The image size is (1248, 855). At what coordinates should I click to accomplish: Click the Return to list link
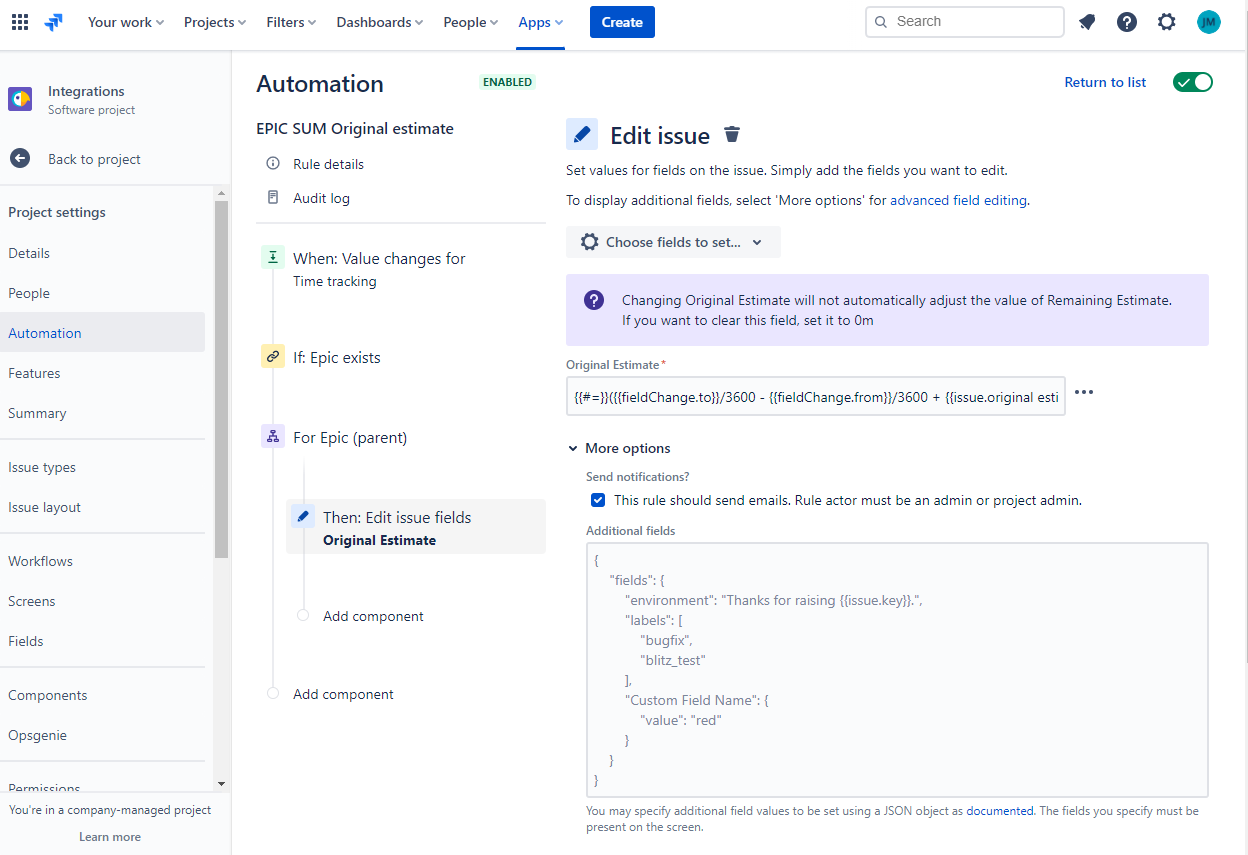click(1105, 82)
